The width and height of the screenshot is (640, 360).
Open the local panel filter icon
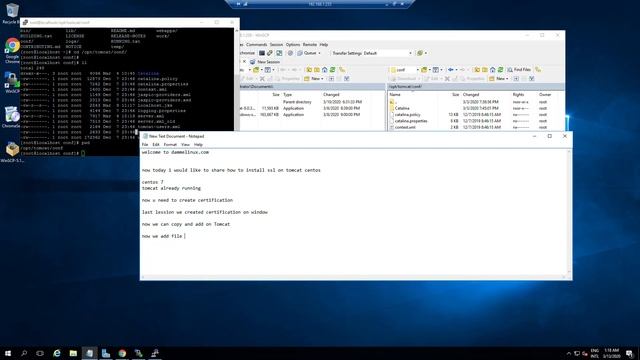click(268, 70)
